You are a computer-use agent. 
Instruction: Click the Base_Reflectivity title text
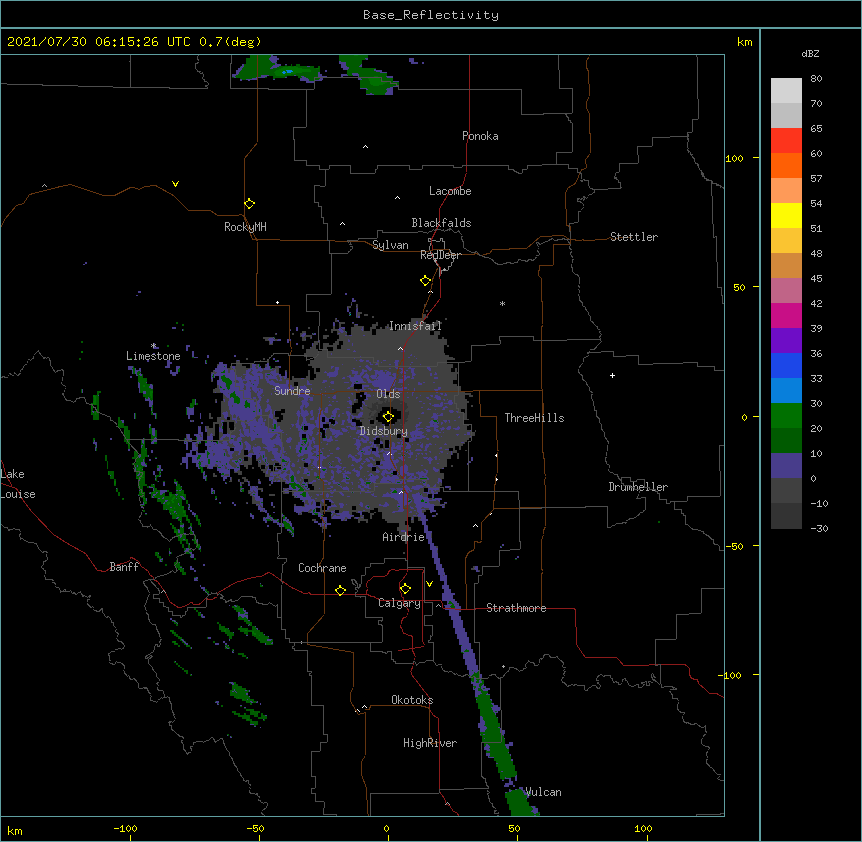pyautogui.click(x=430, y=15)
